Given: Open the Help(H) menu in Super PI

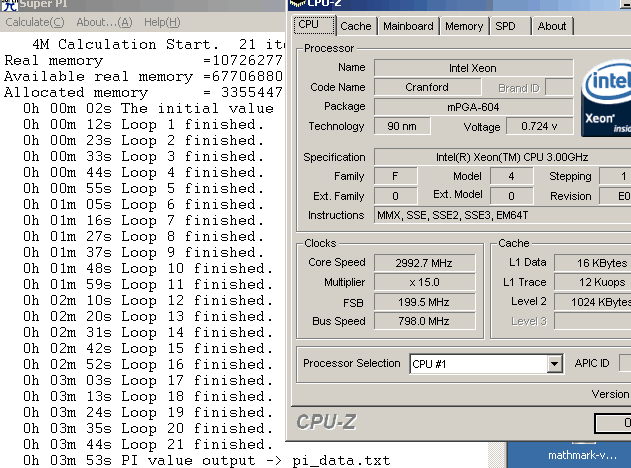Looking at the screenshot, I should (x=162, y=22).
